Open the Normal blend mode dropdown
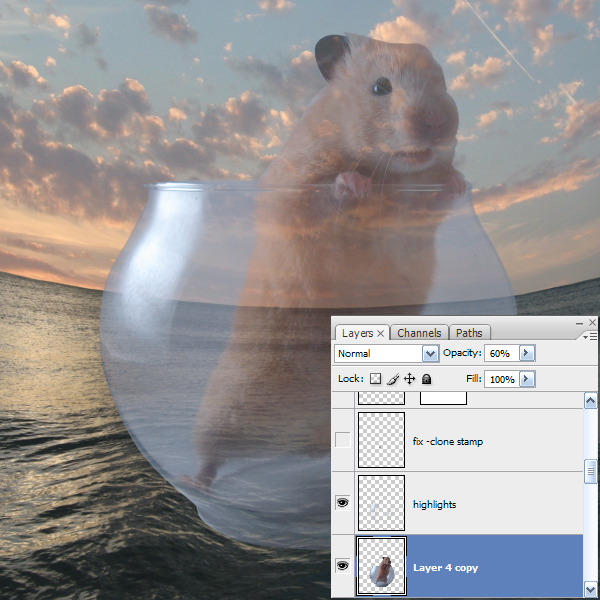The height and width of the screenshot is (600, 600). [x=430, y=354]
